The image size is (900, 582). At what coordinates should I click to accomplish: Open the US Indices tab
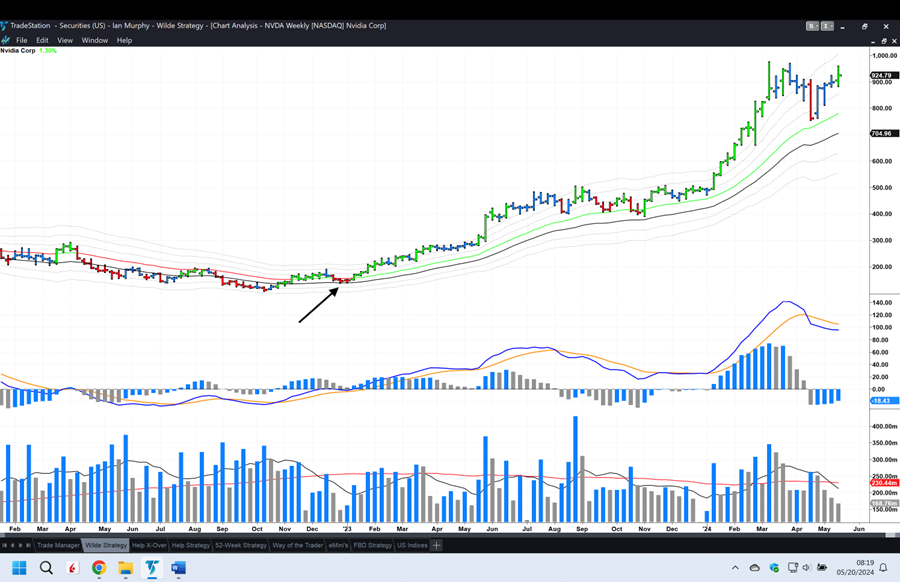(412, 545)
